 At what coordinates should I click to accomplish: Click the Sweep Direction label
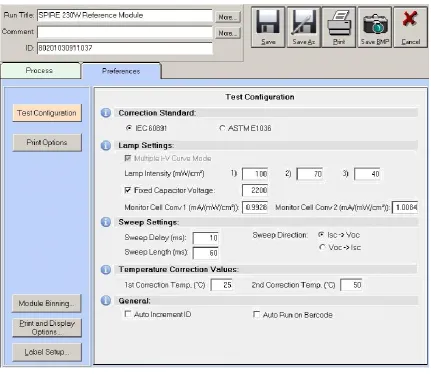pyautogui.click(x=280, y=235)
